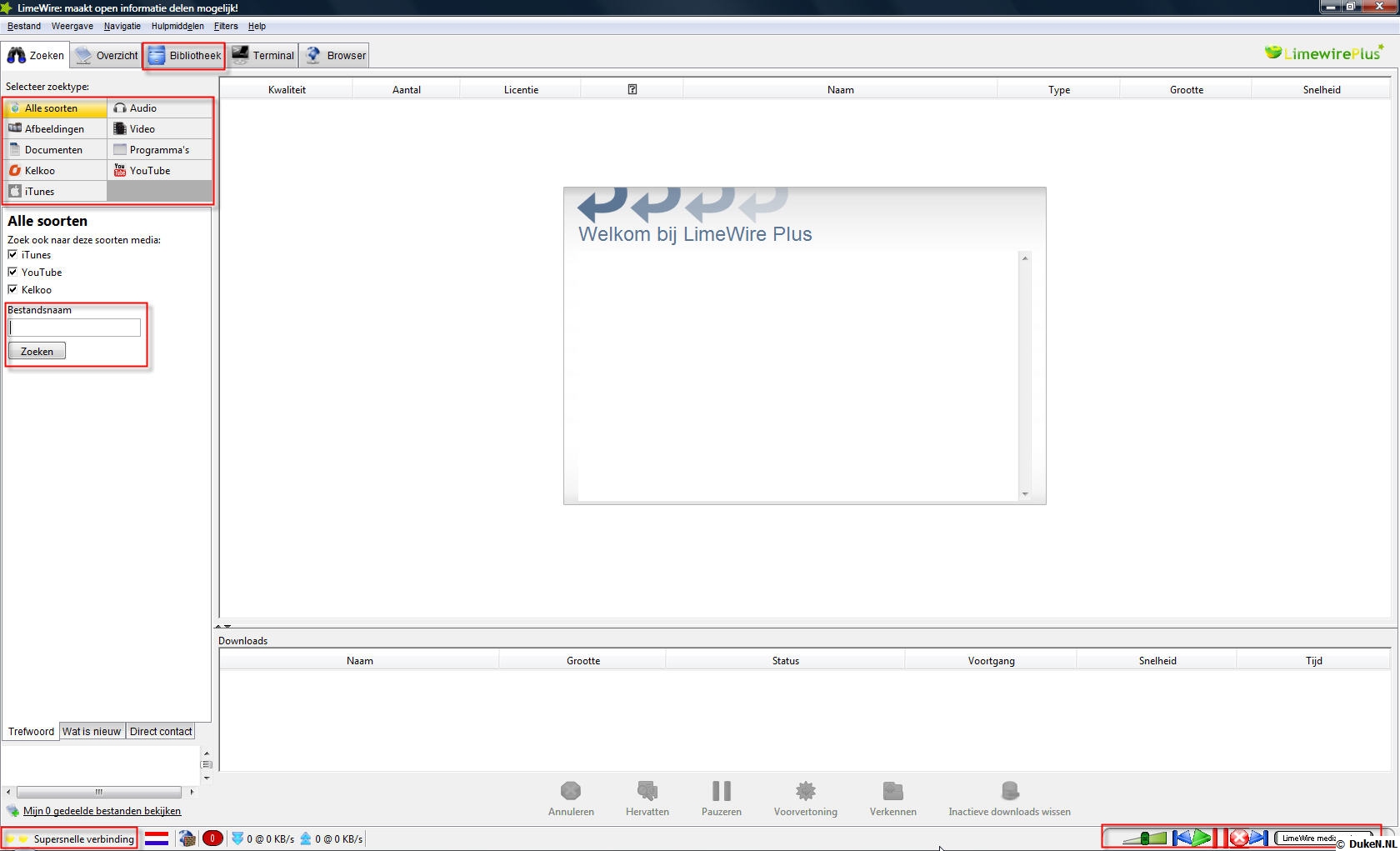Click the upload speed arrow icon
The width and height of the screenshot is (1400, 851).
click(x=306, y=838)
